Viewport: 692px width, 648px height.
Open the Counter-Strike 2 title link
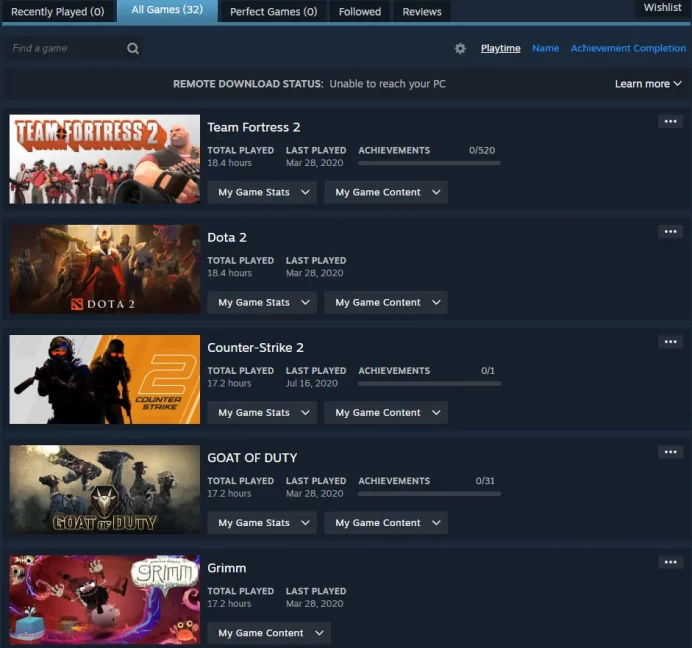coord(256,347)
